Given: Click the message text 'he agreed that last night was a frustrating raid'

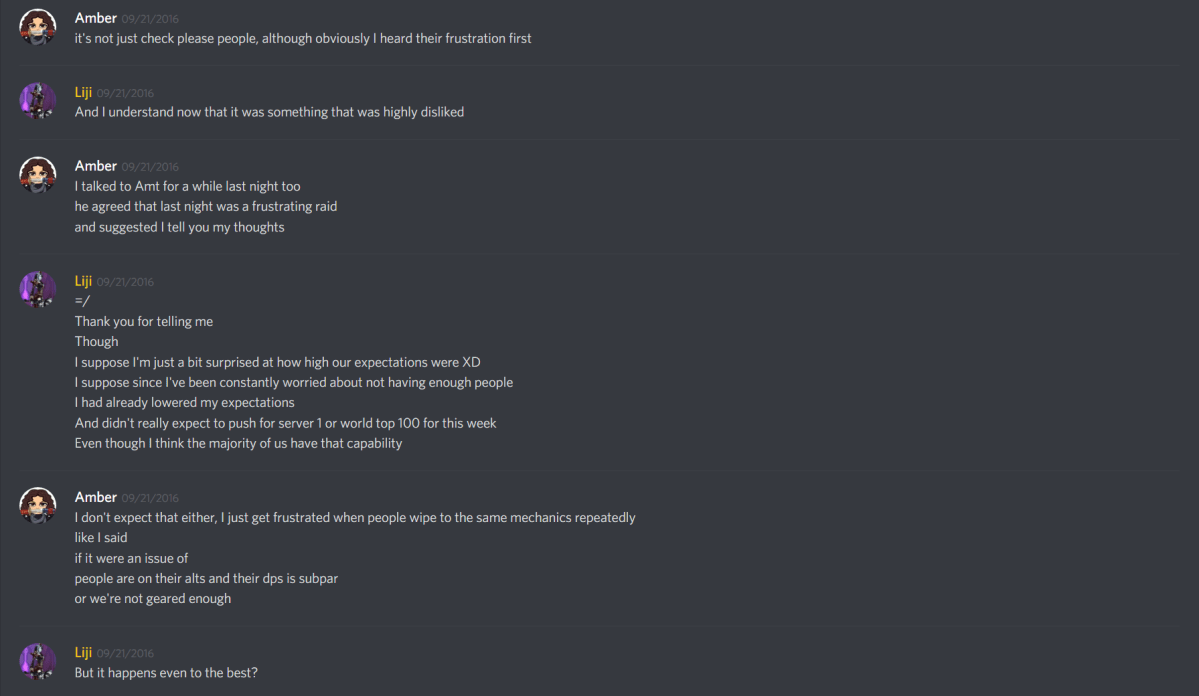Looking at the screenshot, I should tap(205, 206).
